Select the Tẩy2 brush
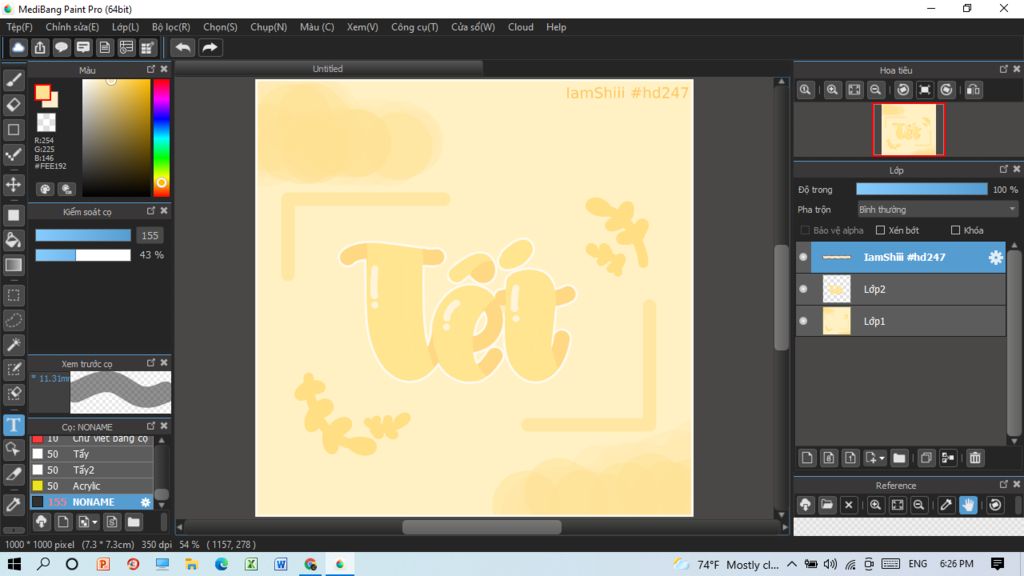The height and width of the screenshot is (576, 1024). 91,470
